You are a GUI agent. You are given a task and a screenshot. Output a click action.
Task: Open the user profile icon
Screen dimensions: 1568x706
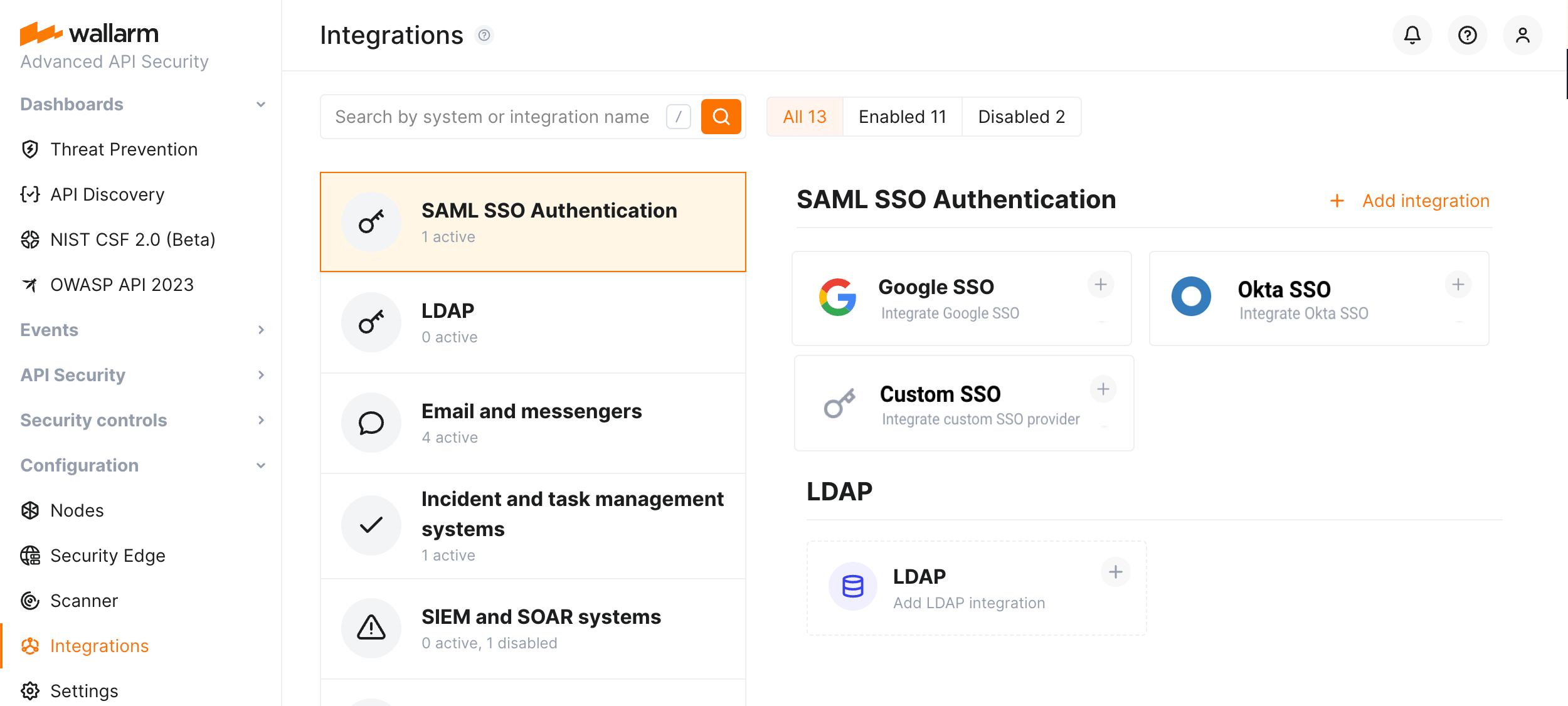(1522, 35)
